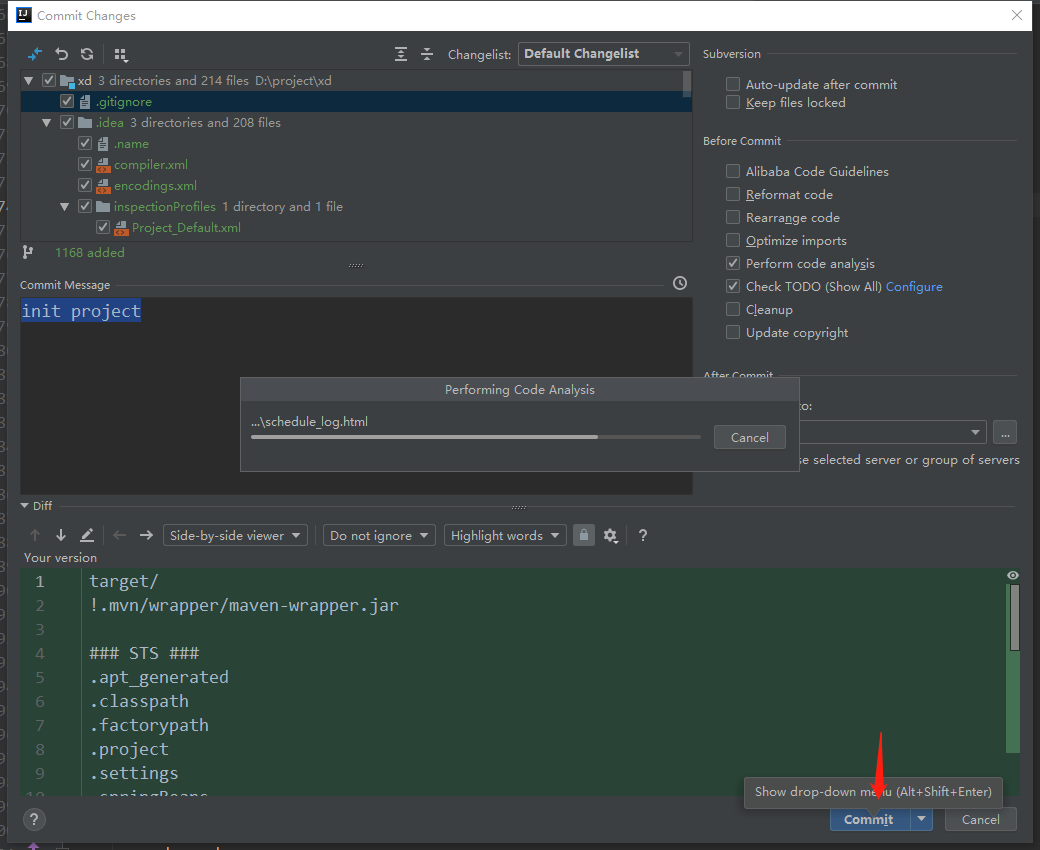Viewport: 1040px width, 850px height.
Task: Click Collapse All icon in file tree toolbar
Action: [427, 54]
